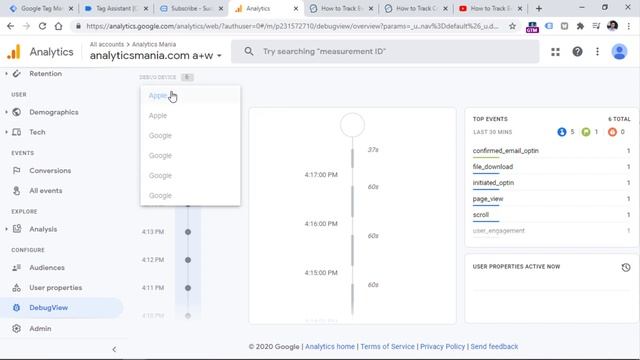Collapse the sidebar with left chevron
This screenshot has height=360, width=640.
(114, 349)
